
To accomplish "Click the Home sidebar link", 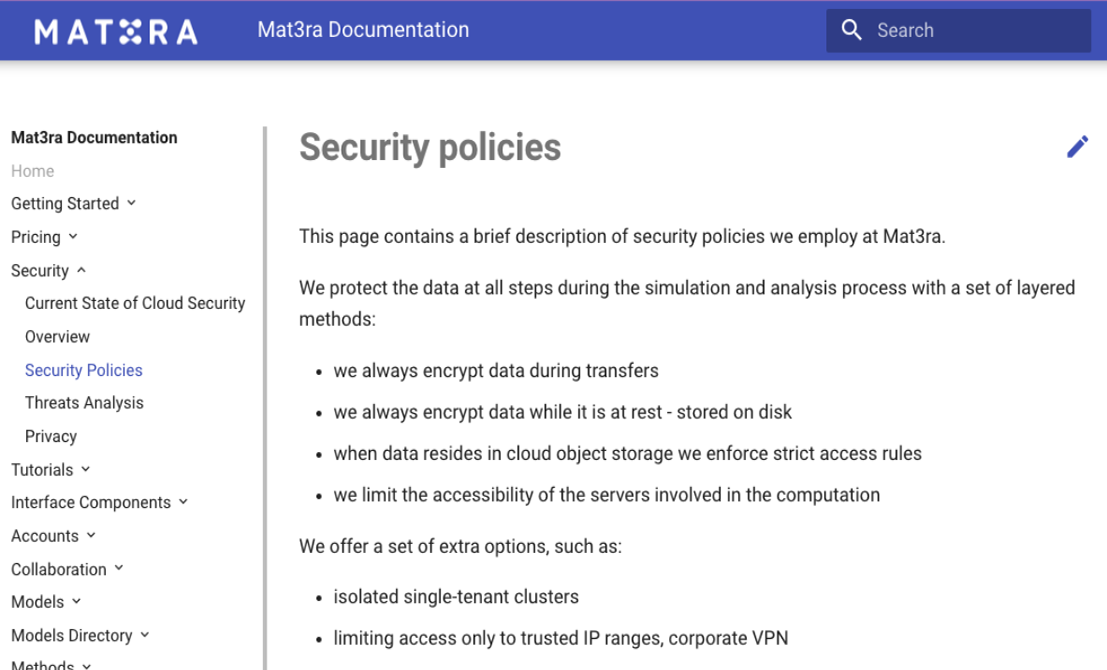I will tap(32, 171).
